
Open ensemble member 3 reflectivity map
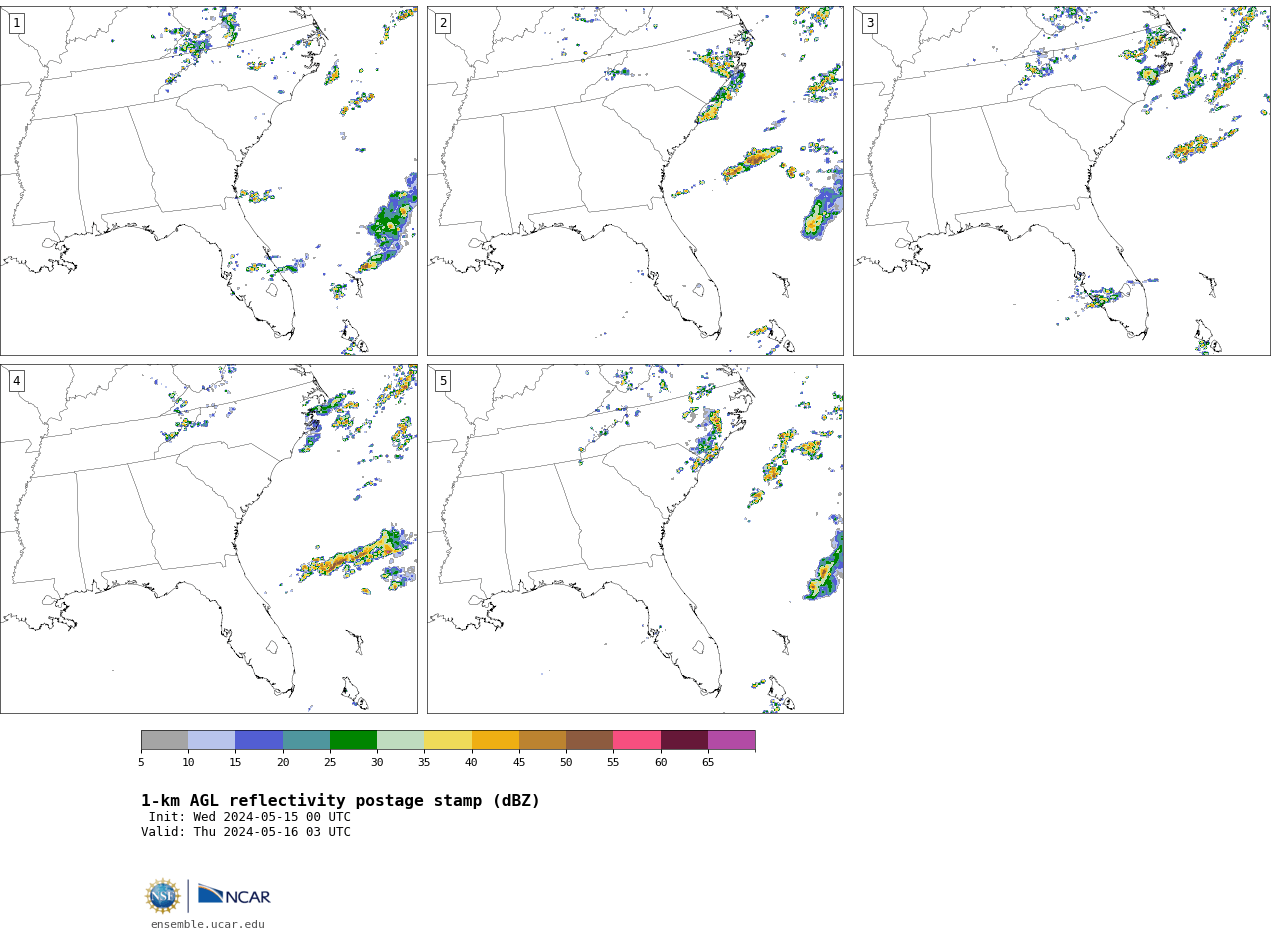[1061, 181]
